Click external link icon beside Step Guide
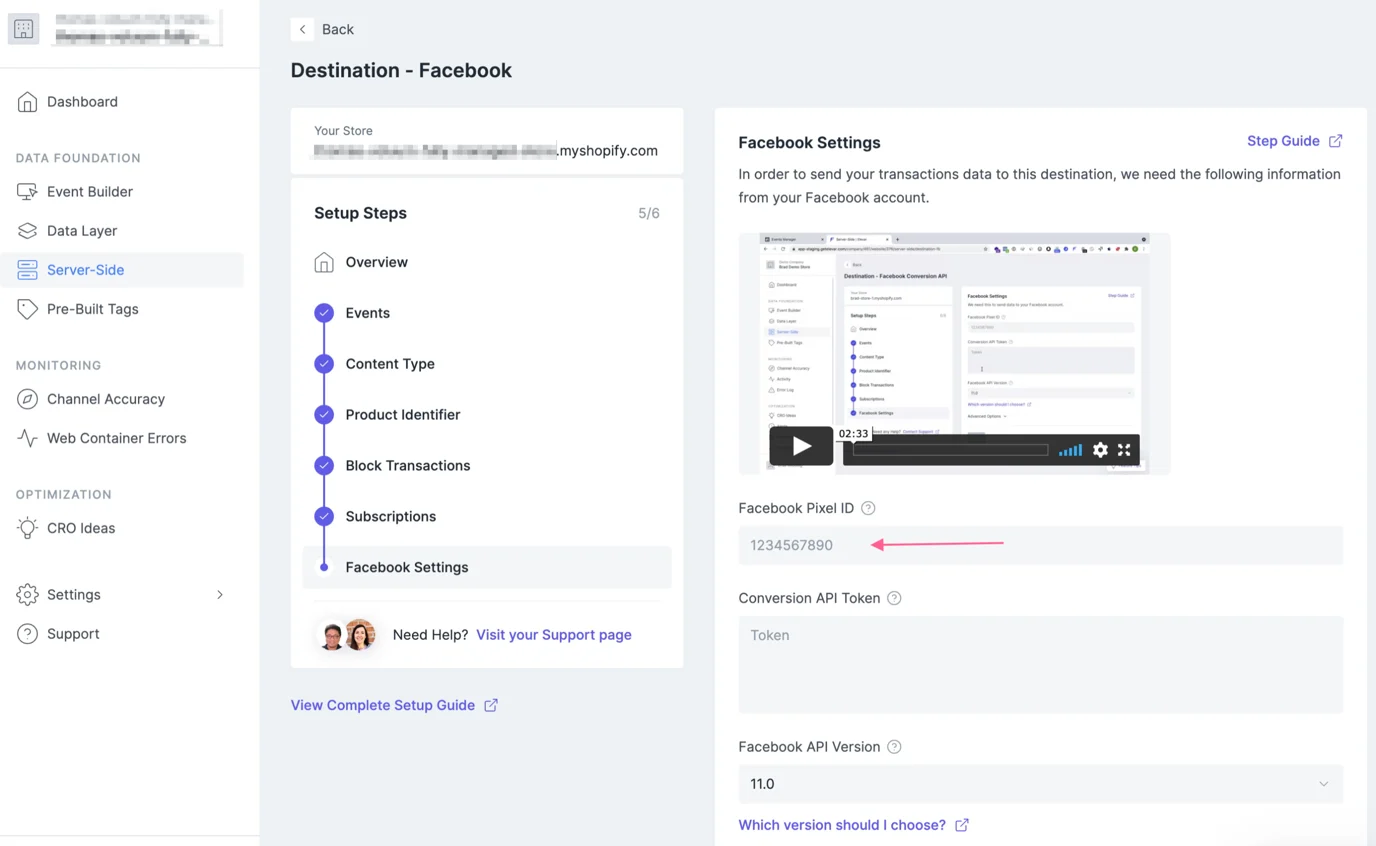 (x=1335, y=141)
